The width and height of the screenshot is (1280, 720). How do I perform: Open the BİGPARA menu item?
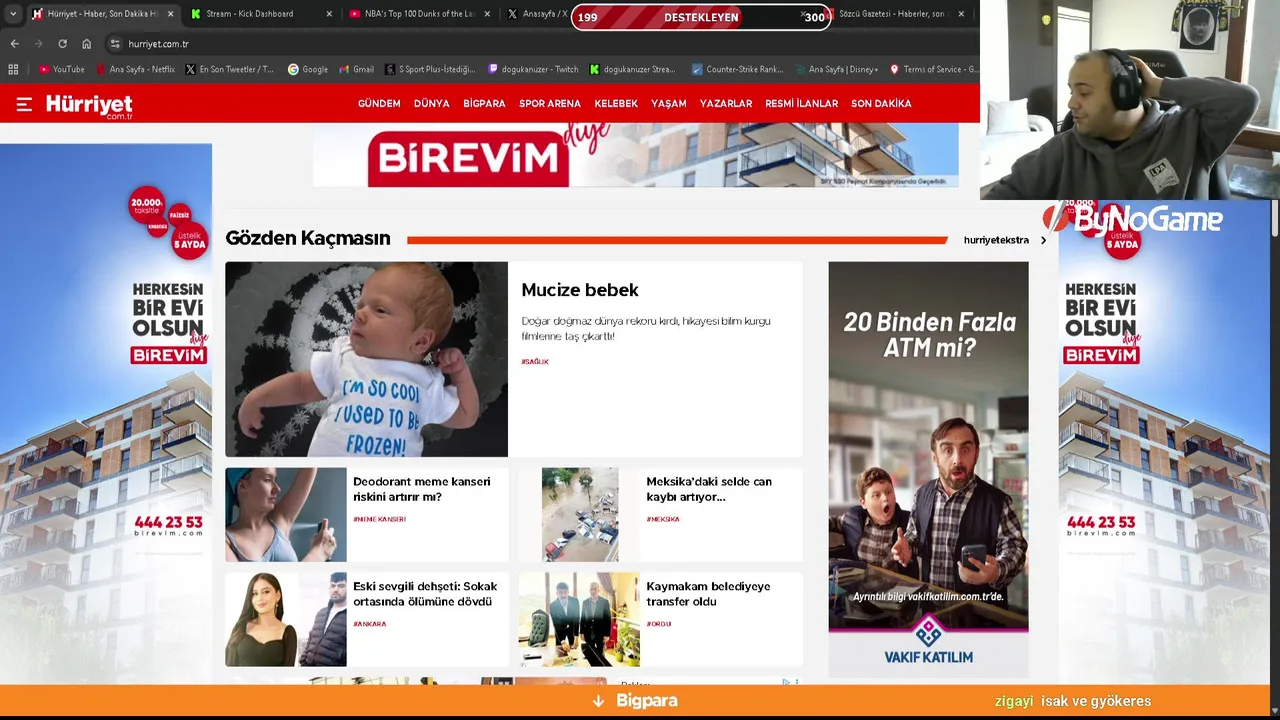click(484, 104)
